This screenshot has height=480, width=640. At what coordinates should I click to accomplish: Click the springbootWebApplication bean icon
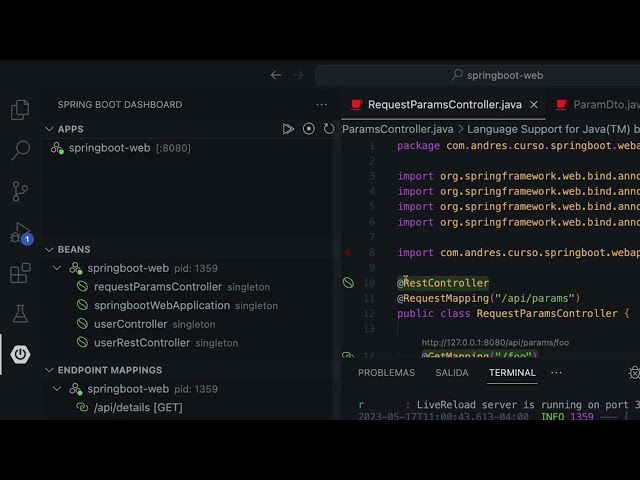point(82,305)
